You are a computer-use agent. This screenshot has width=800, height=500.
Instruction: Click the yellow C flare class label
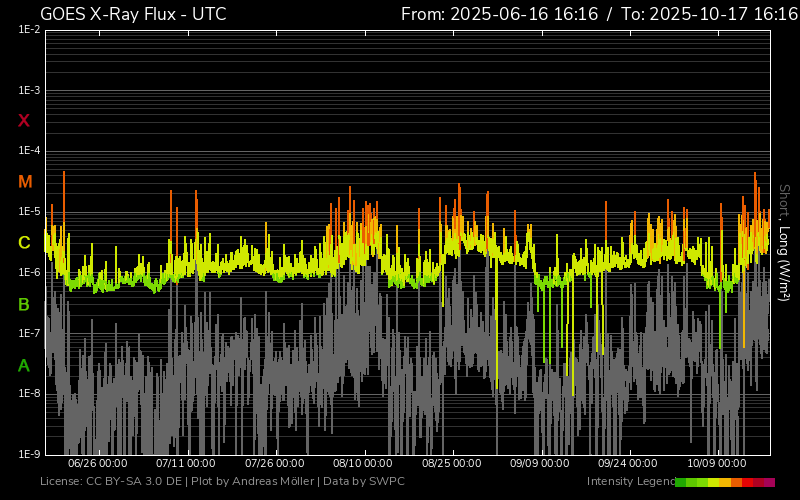pyautogui.click(x=24, y=243)
